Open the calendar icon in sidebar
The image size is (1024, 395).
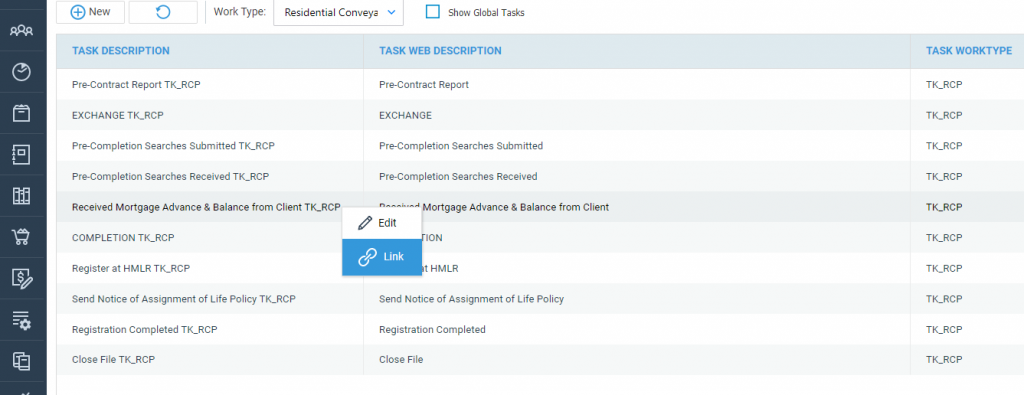click(x=22, y=113)
